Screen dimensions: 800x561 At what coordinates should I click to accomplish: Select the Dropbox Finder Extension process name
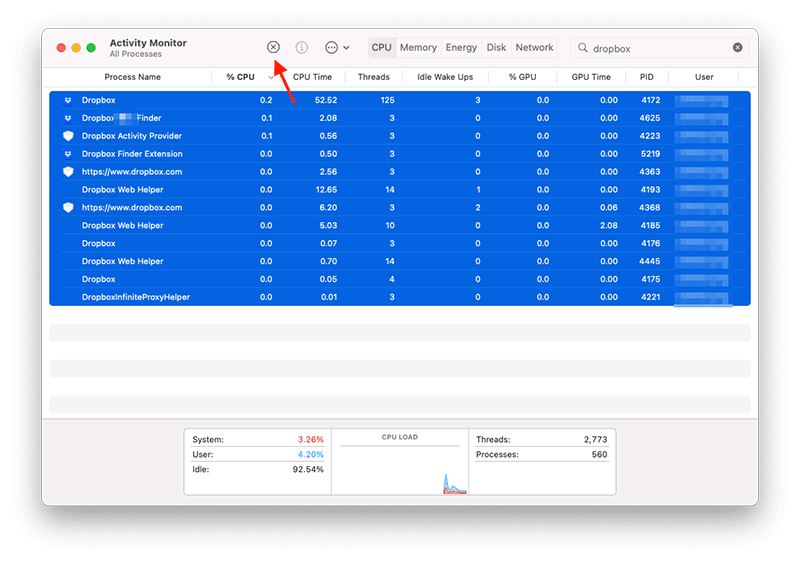132,154
